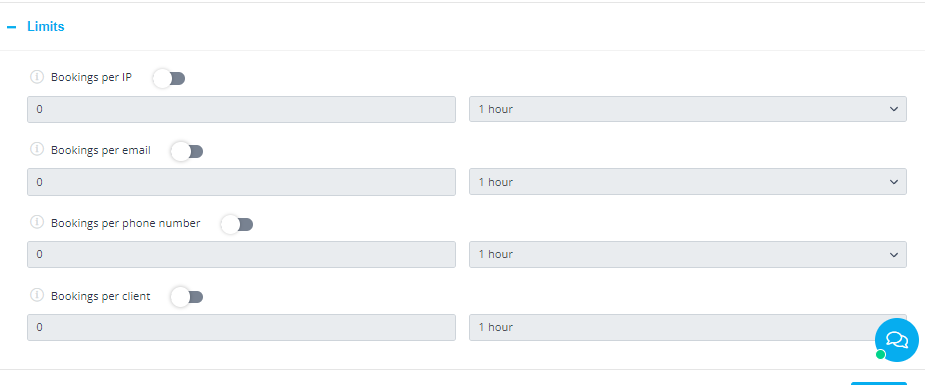Image resolution: width=925 pixels, height=385 pixels.
Task: Enable the Bookings per email toggle
Action: tap(187, 152)
